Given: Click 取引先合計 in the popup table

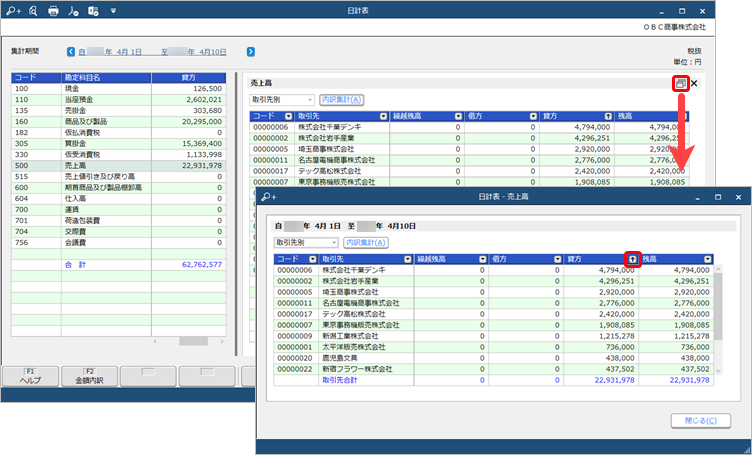Looking at the screenshot, I should (x=340, y=380).
